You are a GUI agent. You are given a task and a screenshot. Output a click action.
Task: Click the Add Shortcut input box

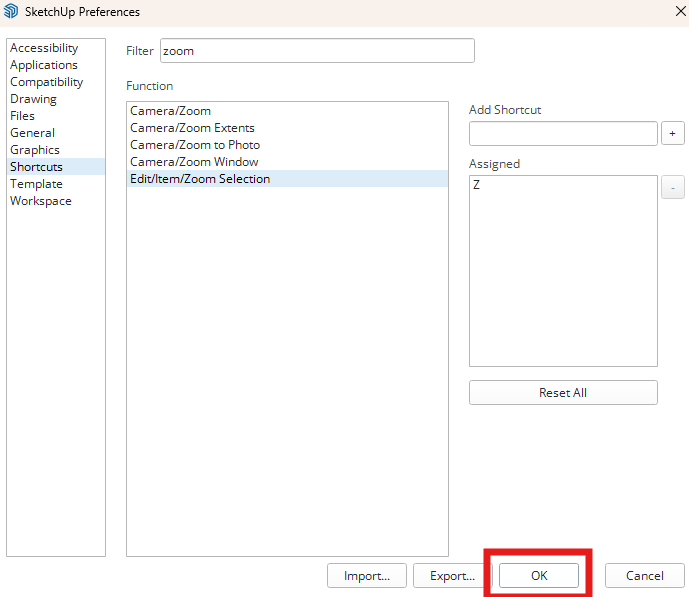coord(563,134)
